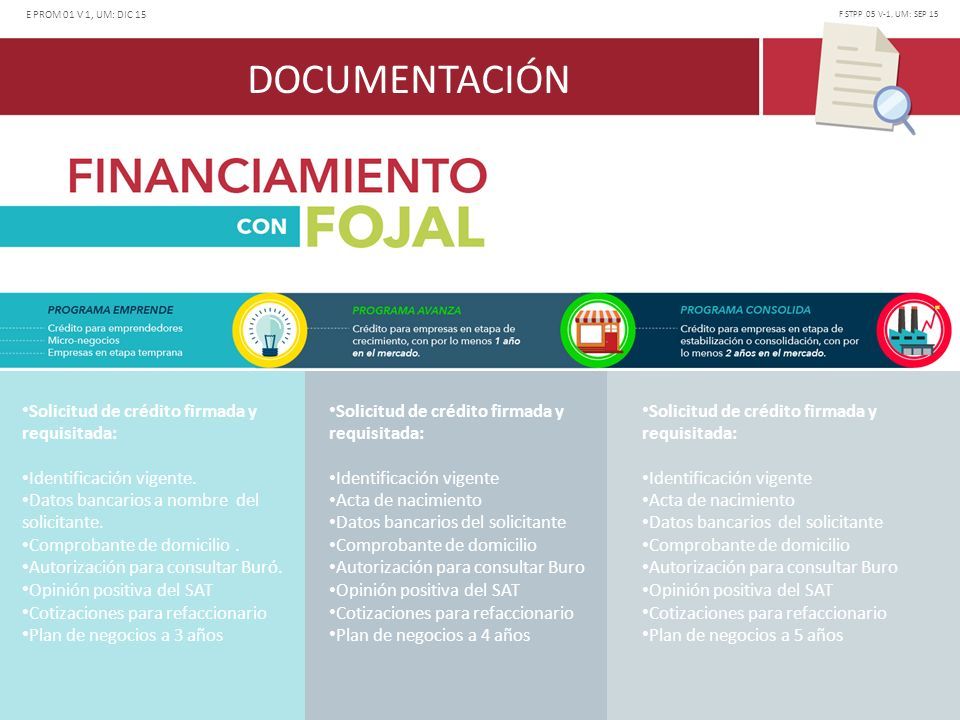960x720 pixels.
Task: Click 'Comprobante de domicilio' in Avanza column
Action: (433, 545)
